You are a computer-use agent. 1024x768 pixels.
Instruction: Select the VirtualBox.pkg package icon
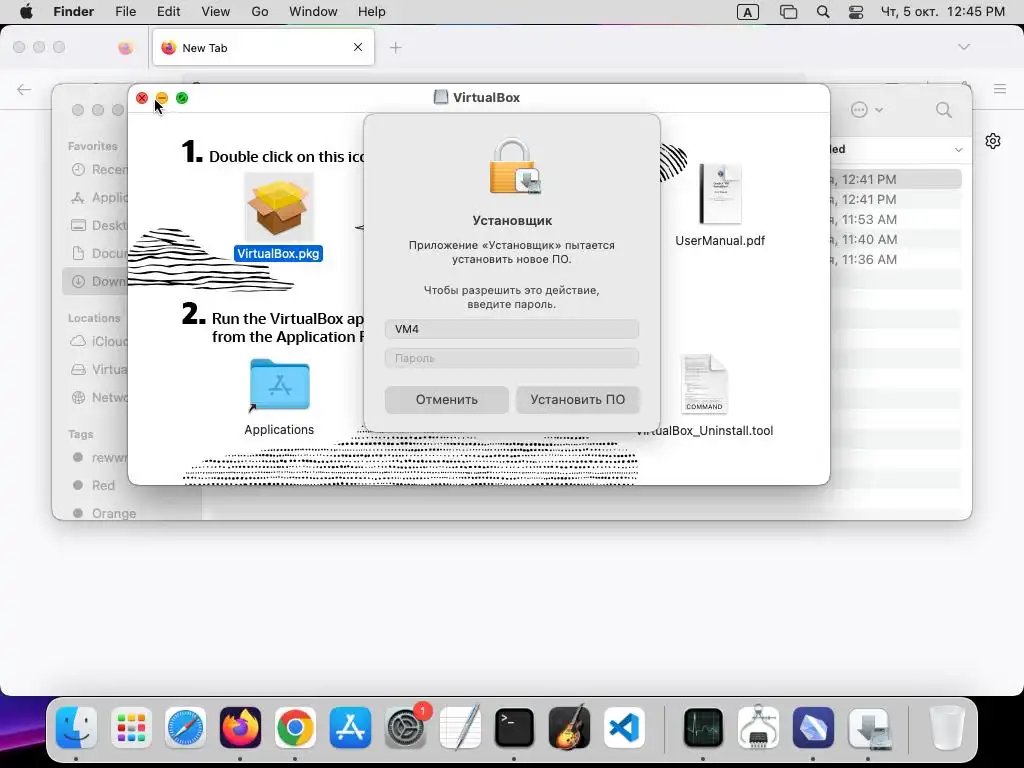click(279, 208)
